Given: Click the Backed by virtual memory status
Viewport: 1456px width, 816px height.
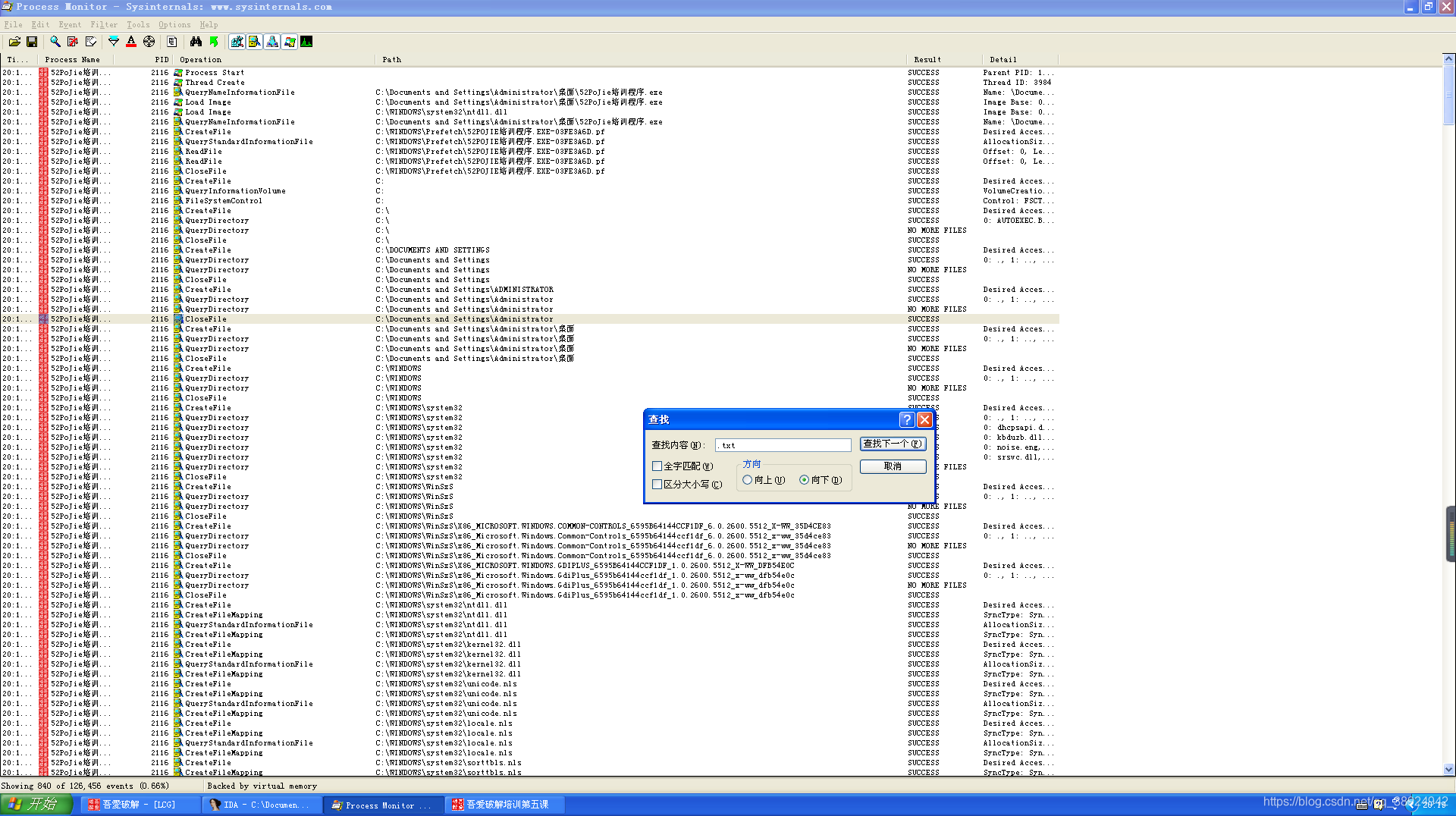Looking at the screenshot, I should (262, 786).
